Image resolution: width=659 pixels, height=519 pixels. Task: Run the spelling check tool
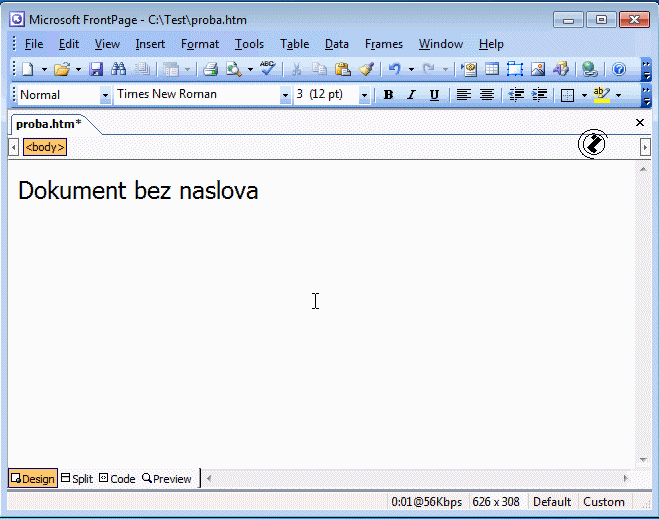point(267,69)
